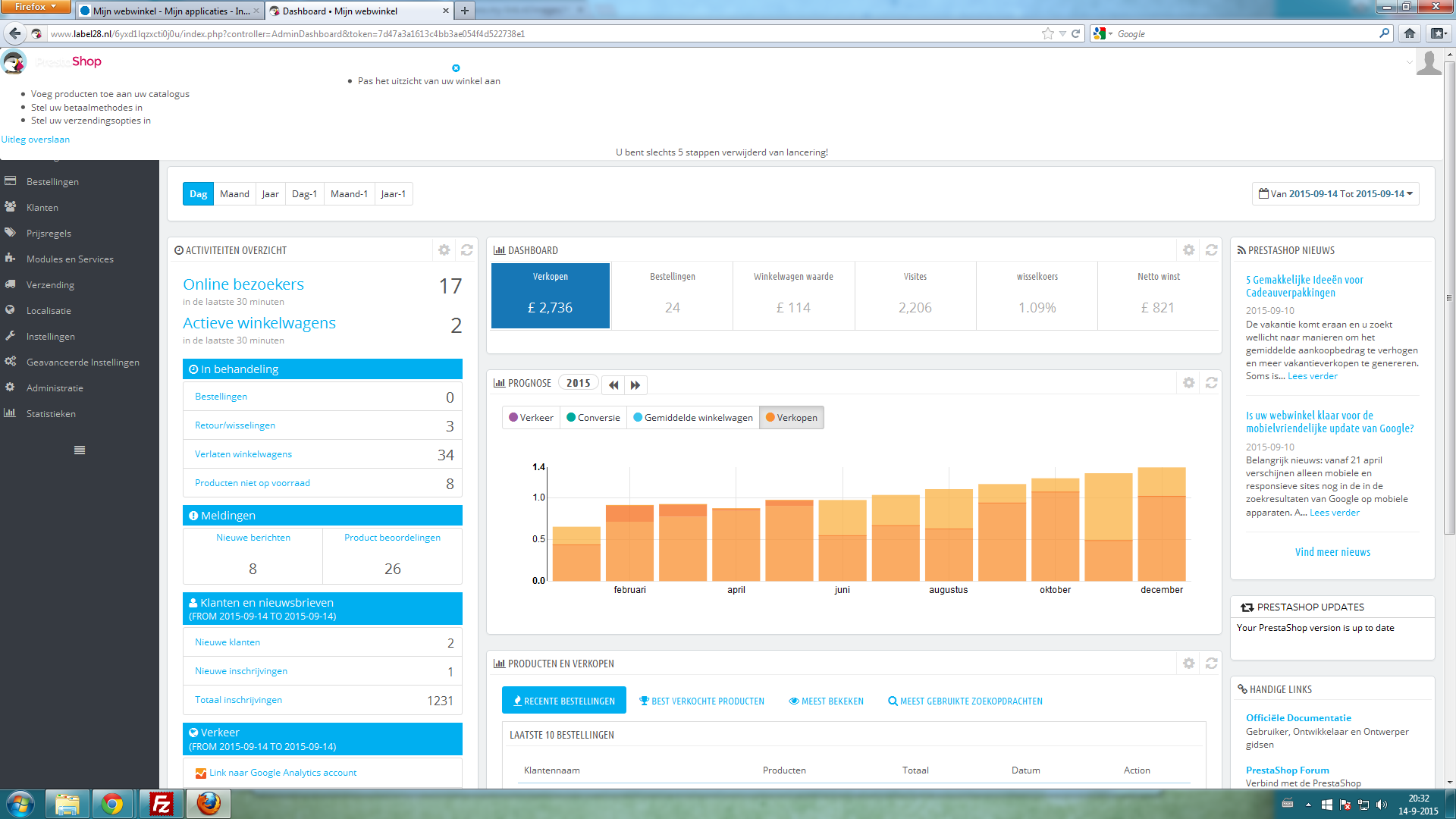Viewport: 1456px width, 819px height.
Task: Toggle the Gemiddelde winkelwagen chart series
Action: 692,418
